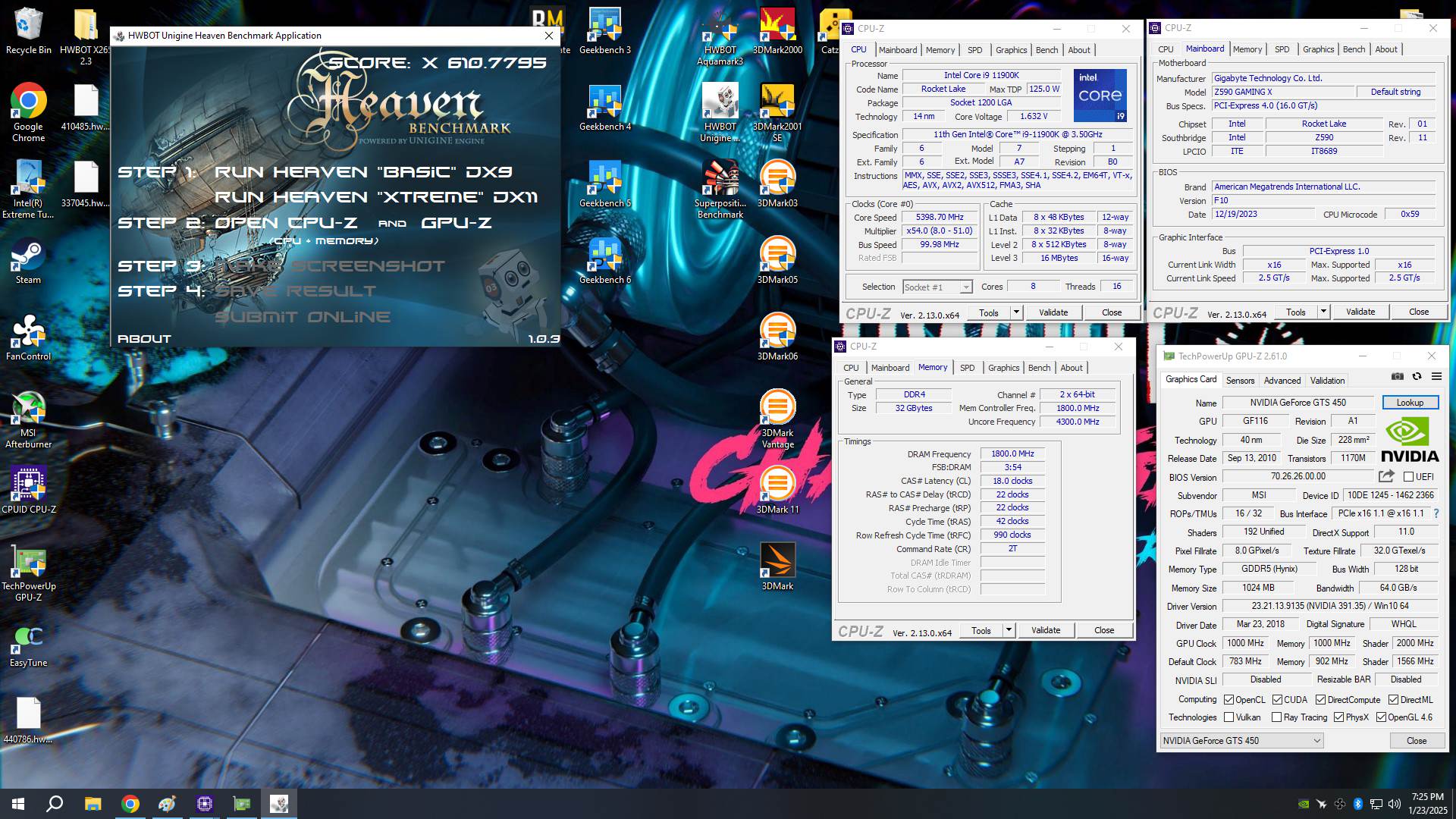Click Close button at GPU-Z bottom
This screenshot has height=819, width=1456.
[1416, 741]
